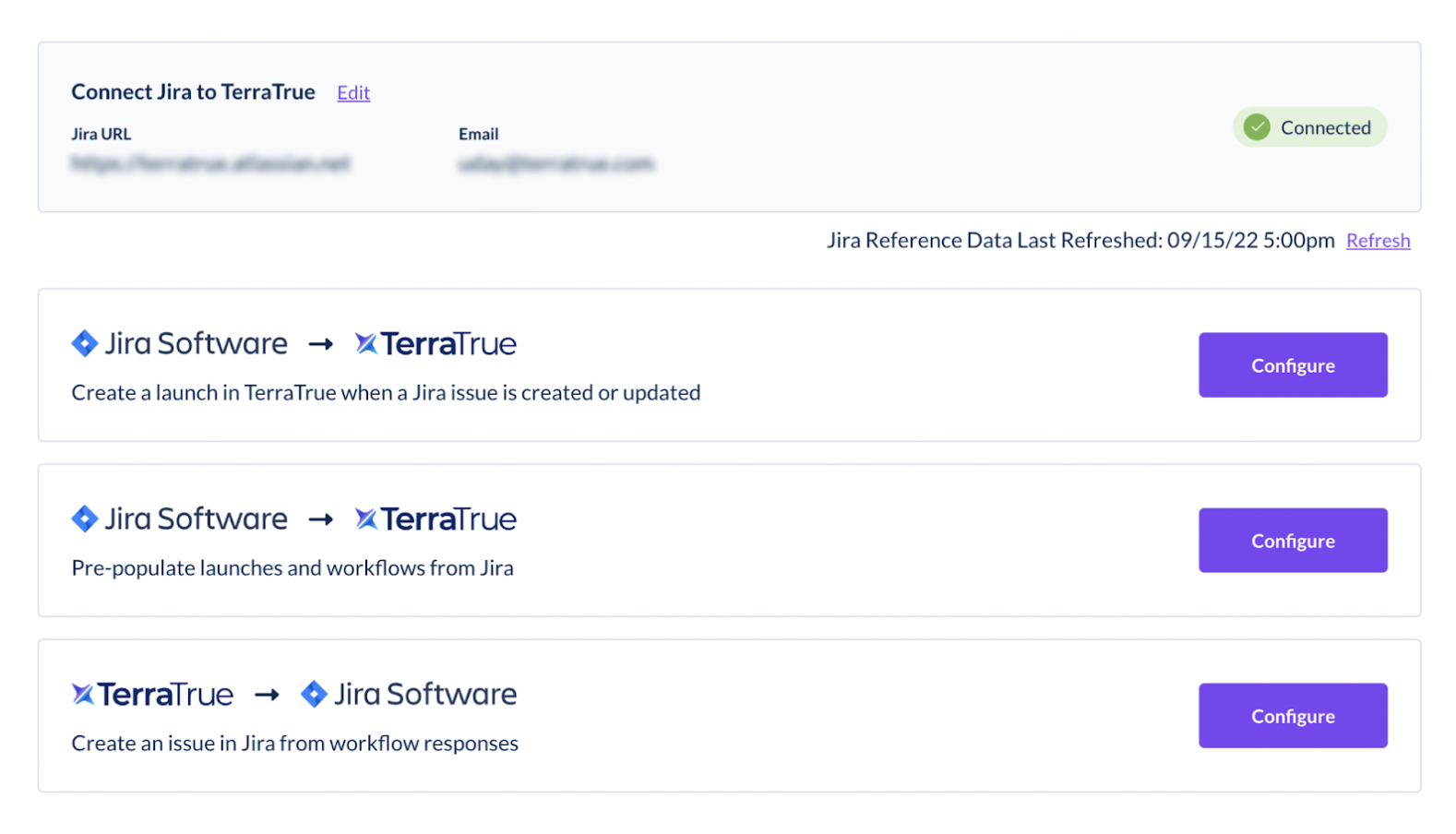This screenshot has width=1456, height=834.
Task: Click the Jira Software diamond icon in pre-populate card
Action: (x=85, y=518)
